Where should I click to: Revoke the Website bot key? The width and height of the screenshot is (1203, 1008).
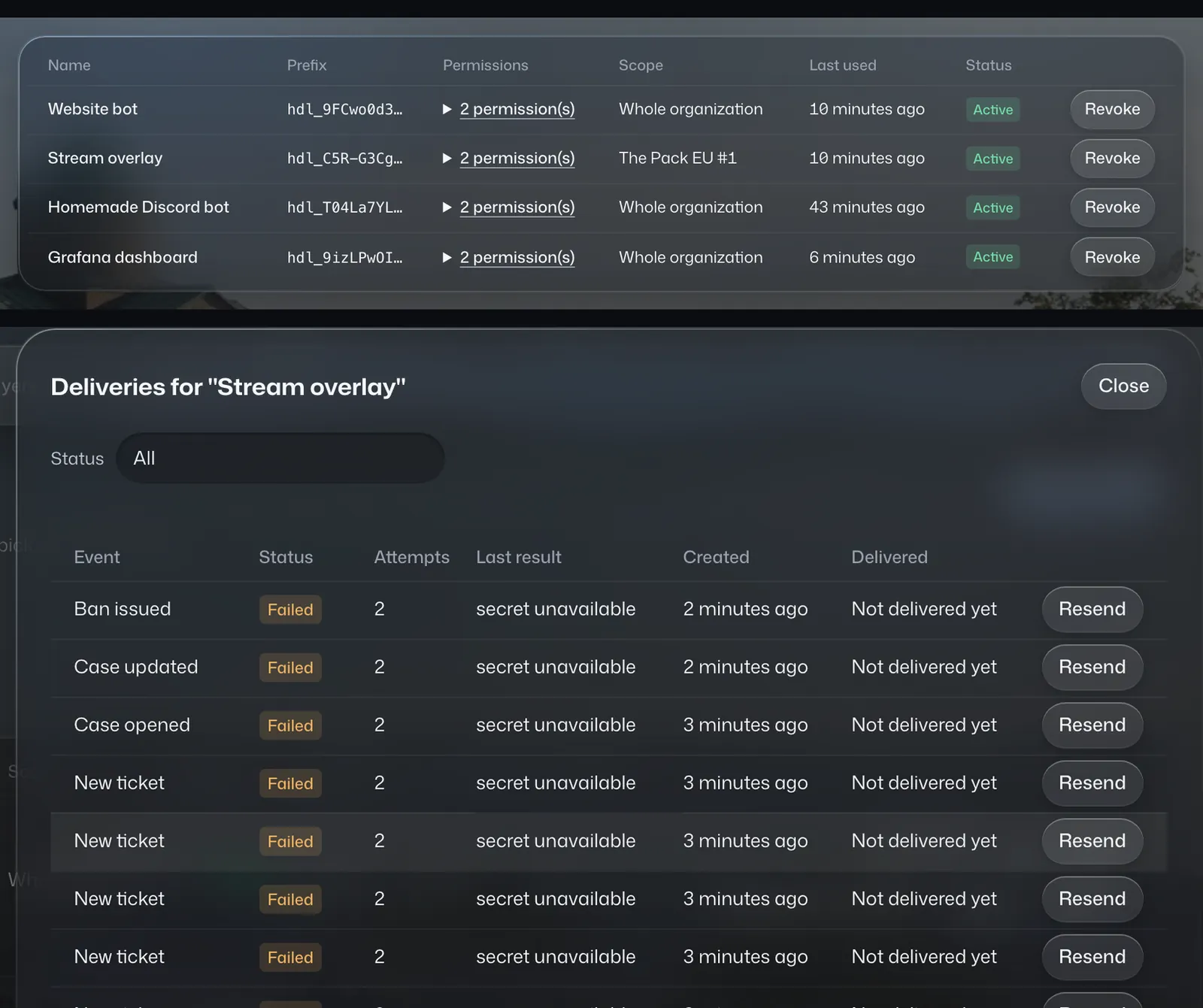(1112, 109)
